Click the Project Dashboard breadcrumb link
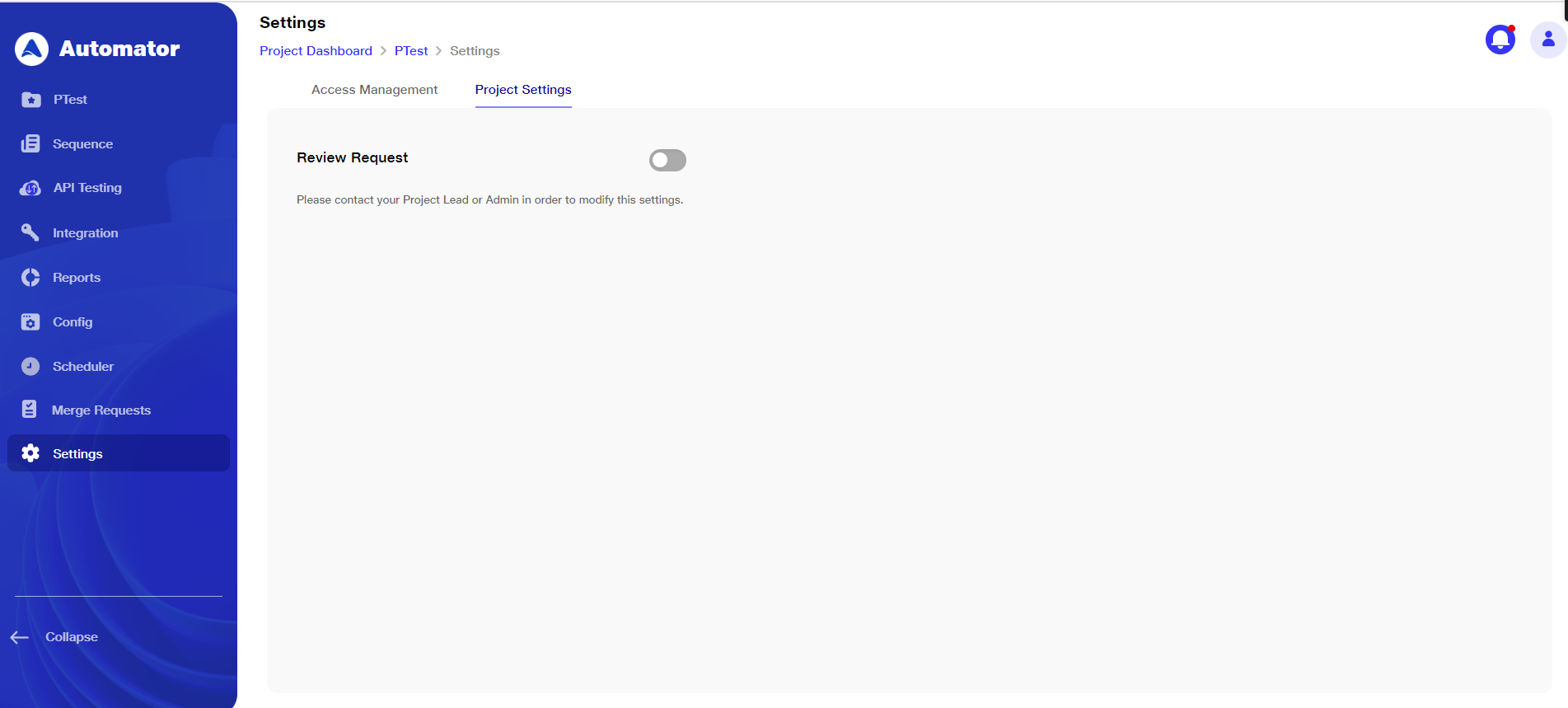This screenshot has height=708, width=1568. tap(316, 51)
